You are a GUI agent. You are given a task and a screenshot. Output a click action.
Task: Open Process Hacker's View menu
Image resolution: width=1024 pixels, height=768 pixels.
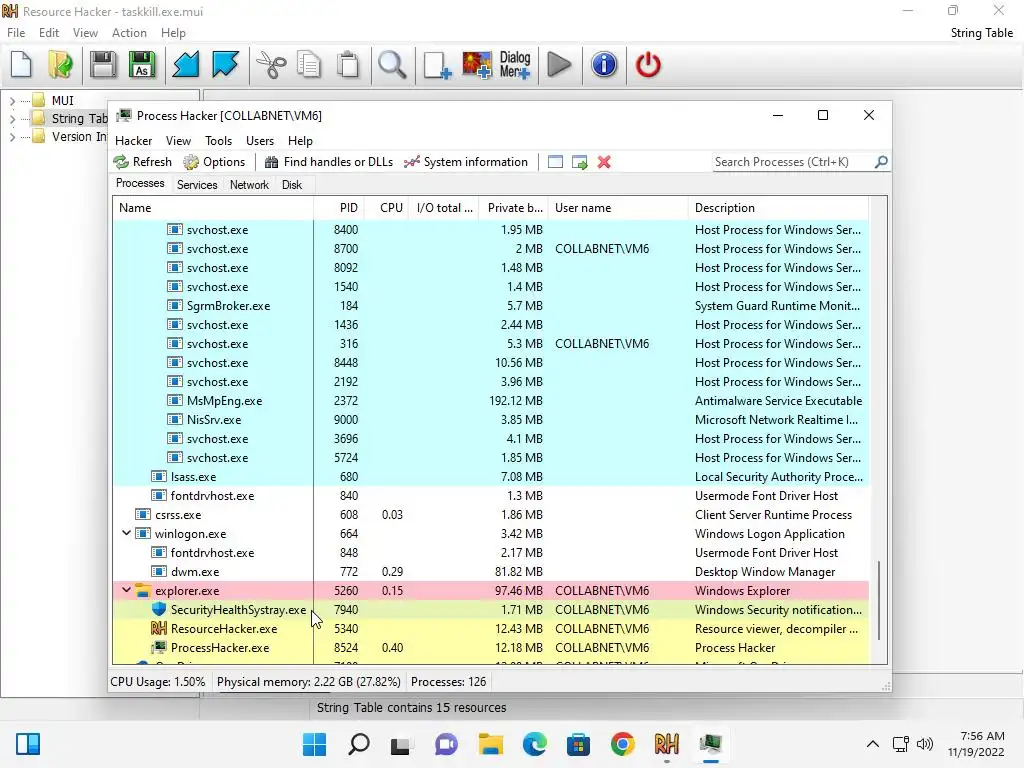pyautogui.click(x=178, y=141)
